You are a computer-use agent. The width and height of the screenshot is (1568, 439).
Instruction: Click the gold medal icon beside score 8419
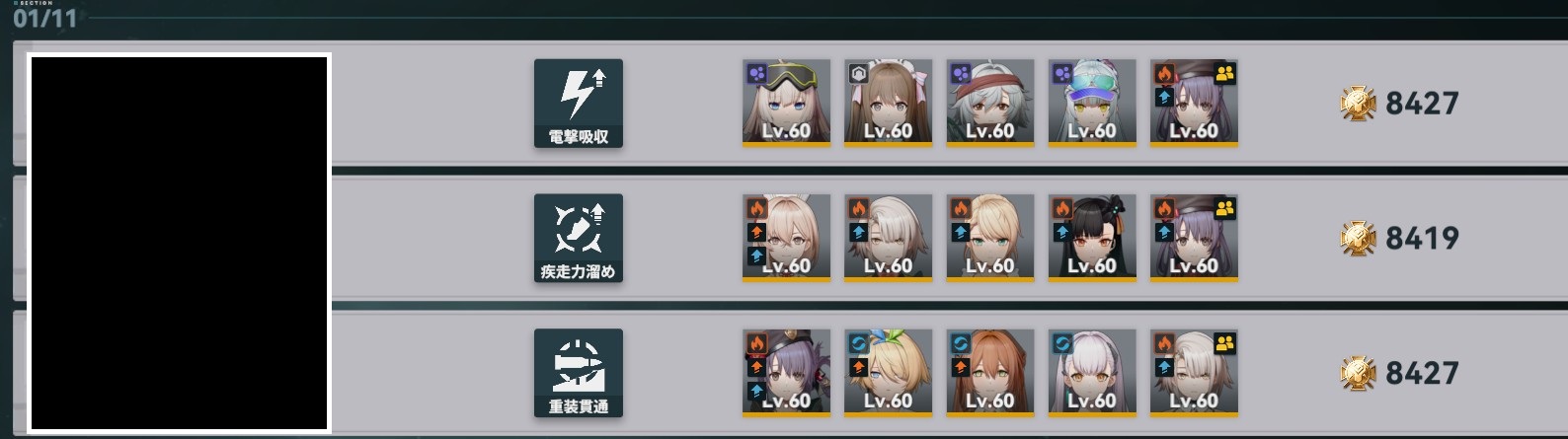coord(1359,238)
